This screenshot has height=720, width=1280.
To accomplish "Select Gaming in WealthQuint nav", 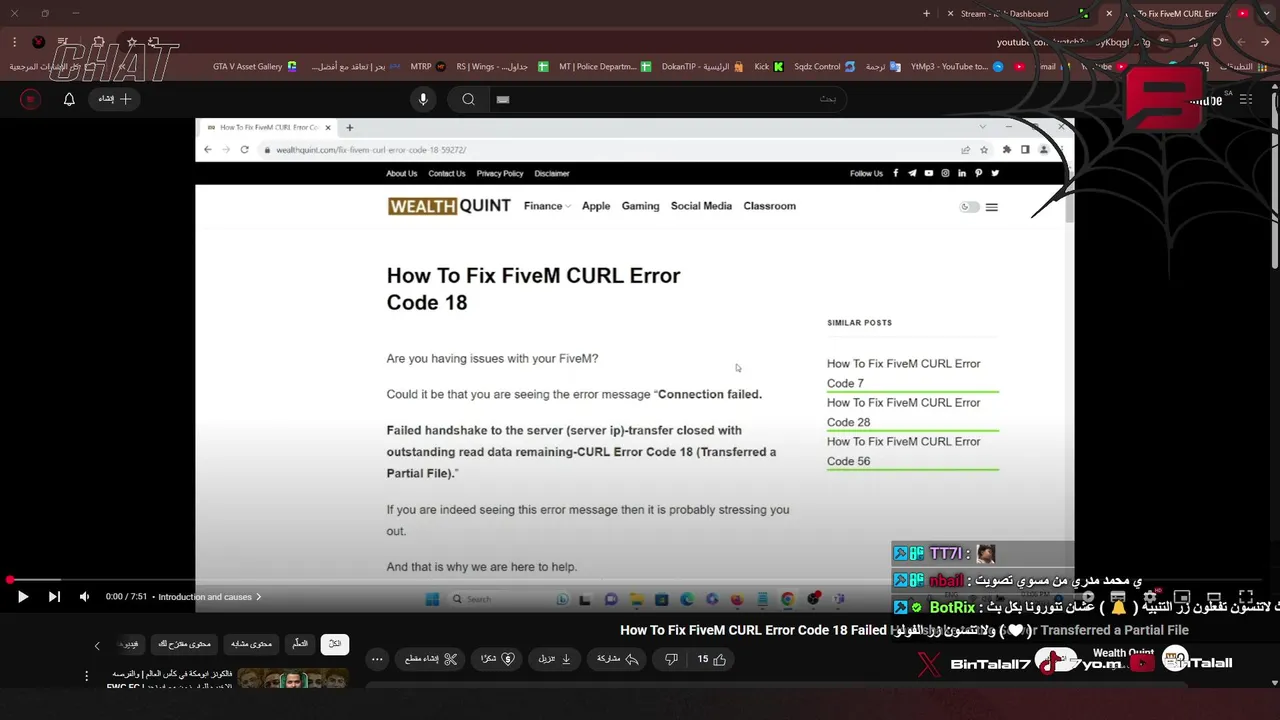I will (x=640, y=206).
